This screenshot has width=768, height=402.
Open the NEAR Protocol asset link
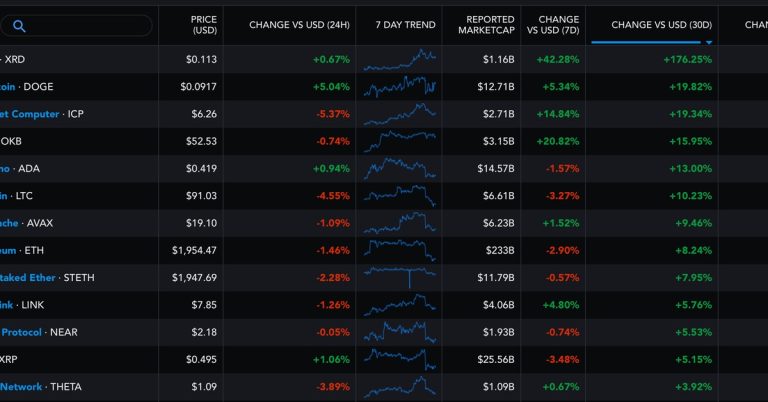click(x=20, y=332)
